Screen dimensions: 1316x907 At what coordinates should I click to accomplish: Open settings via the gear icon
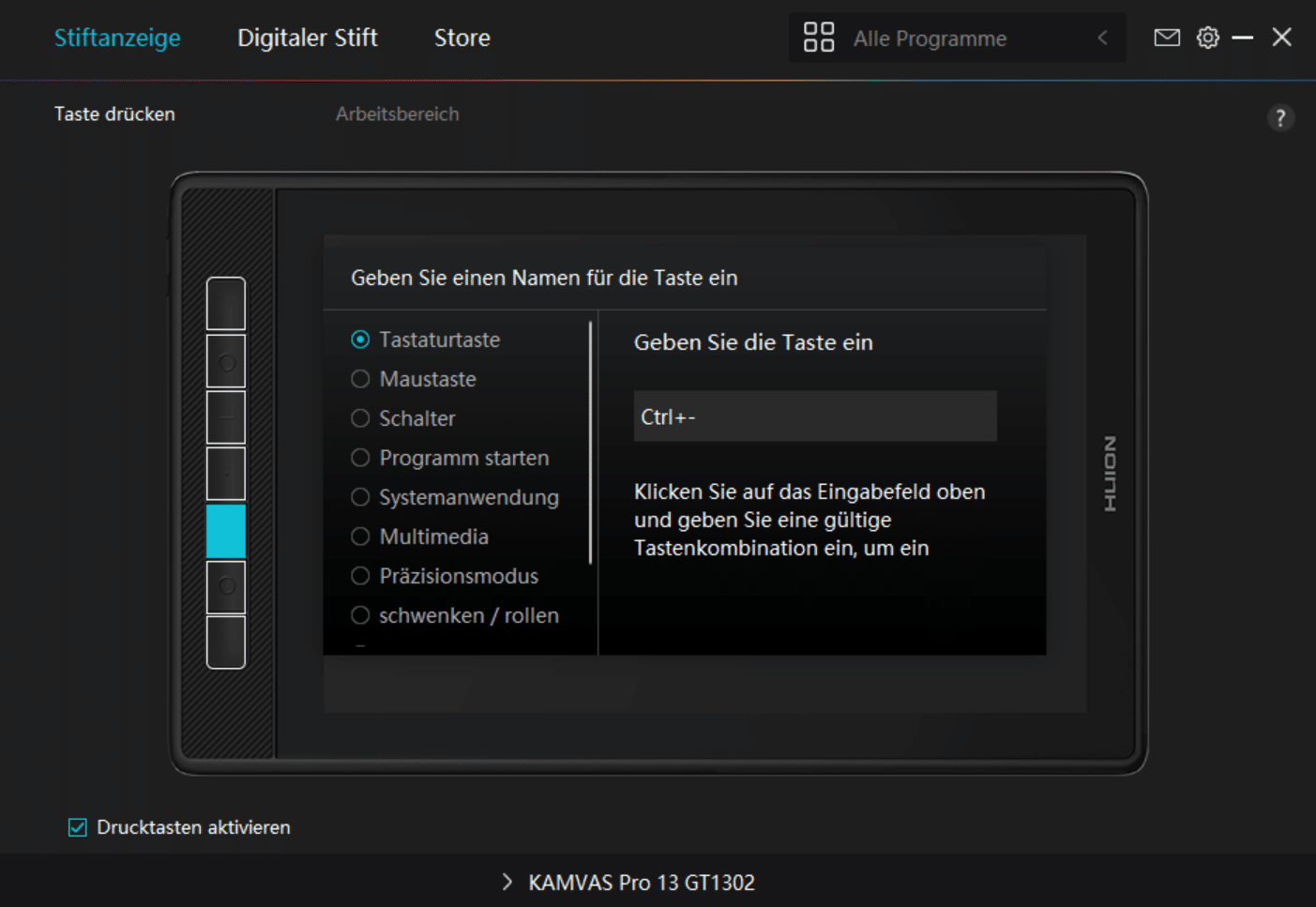1208,38
